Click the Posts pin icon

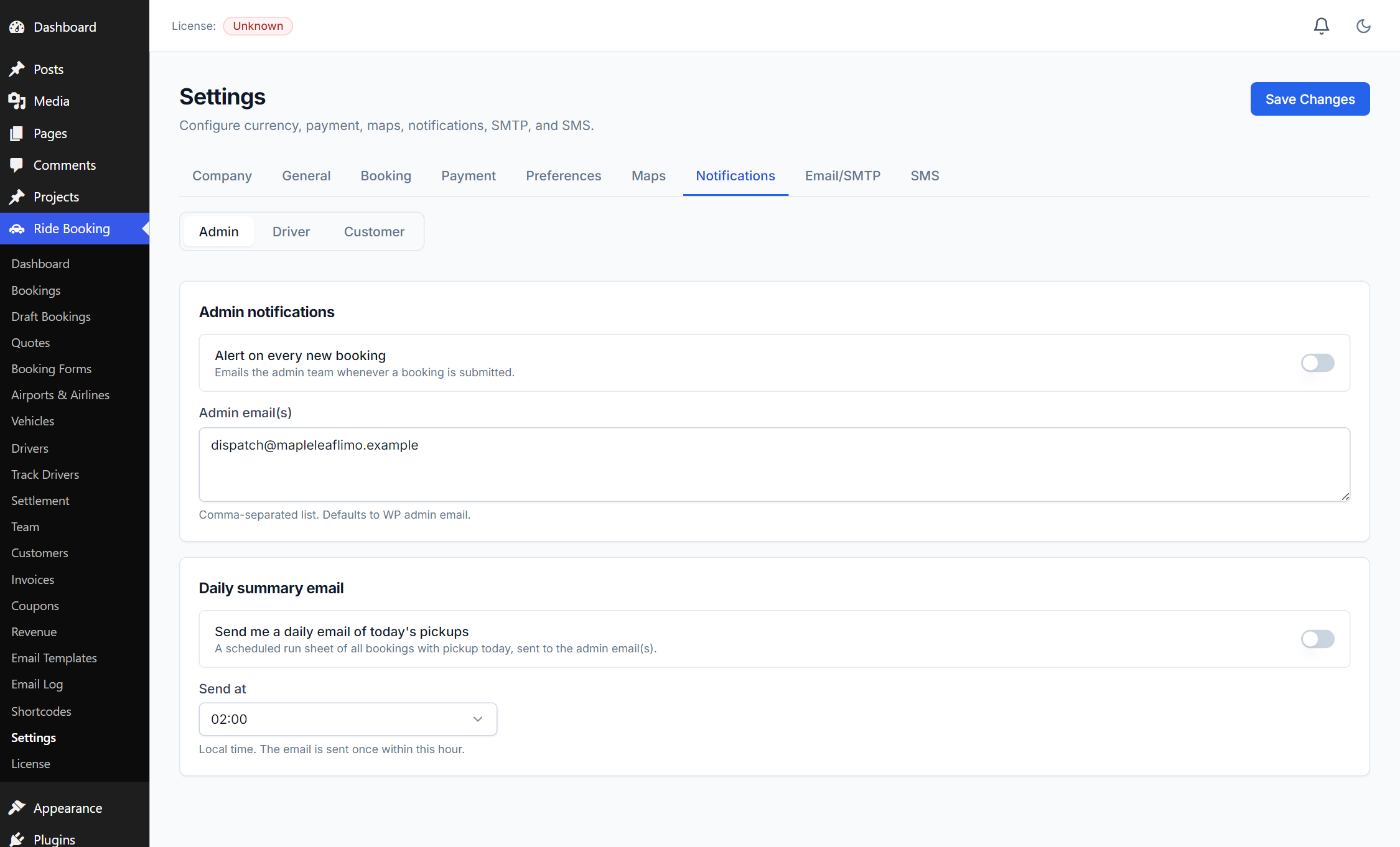17,69
